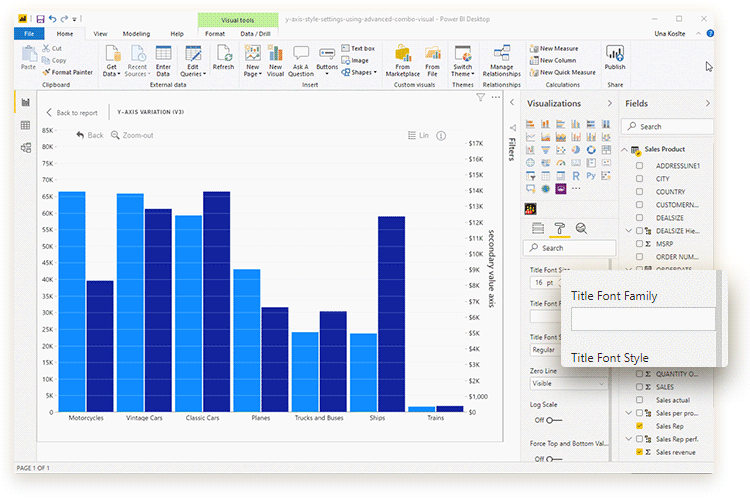The image size is (750, 500).
Task: Switch to the View tab
Action: click(100, 33)
